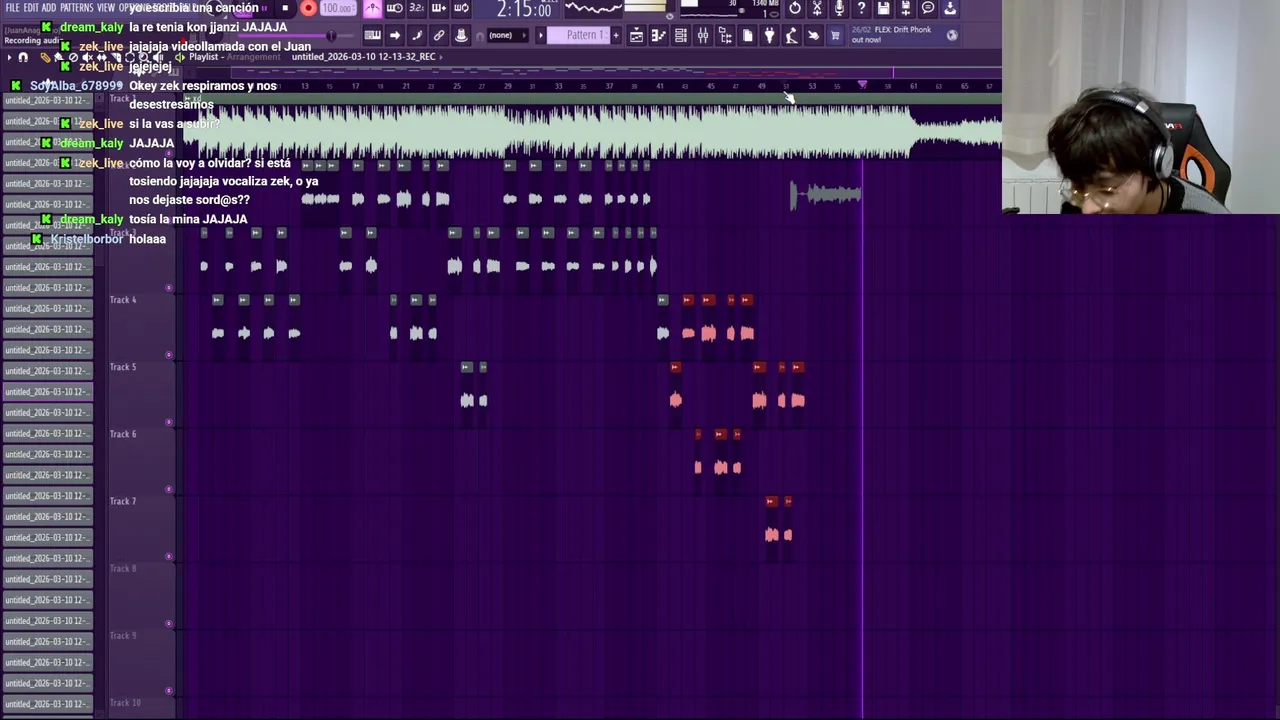Open the Channel rack icon
The image size is (1280, 720).
(x=680, y=36)
